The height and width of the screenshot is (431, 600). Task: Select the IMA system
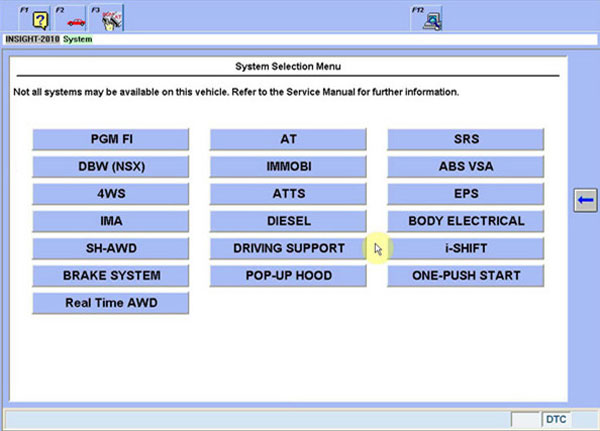[111, 221]
